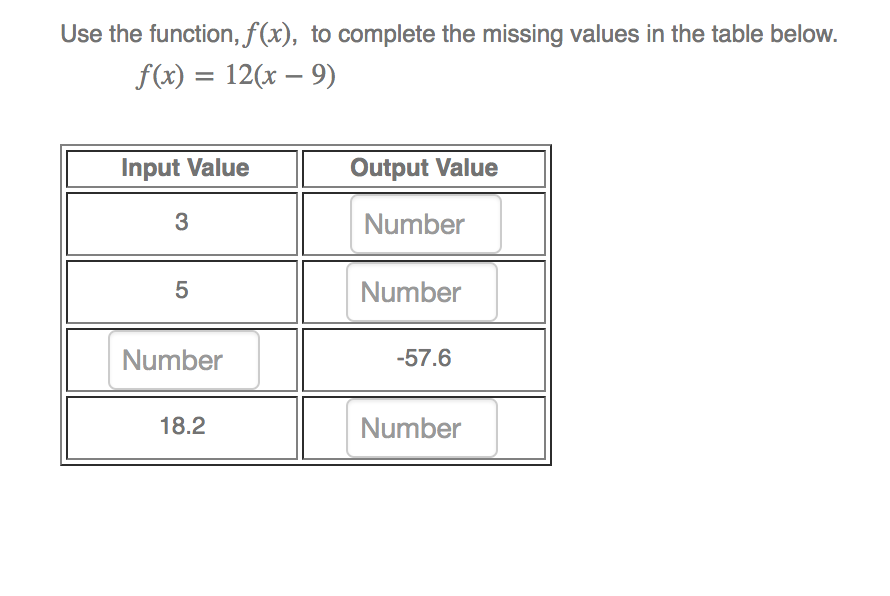This screenshot has height=596, width=890.
Task: Select the output box in the second row
Action: point(422,291)
